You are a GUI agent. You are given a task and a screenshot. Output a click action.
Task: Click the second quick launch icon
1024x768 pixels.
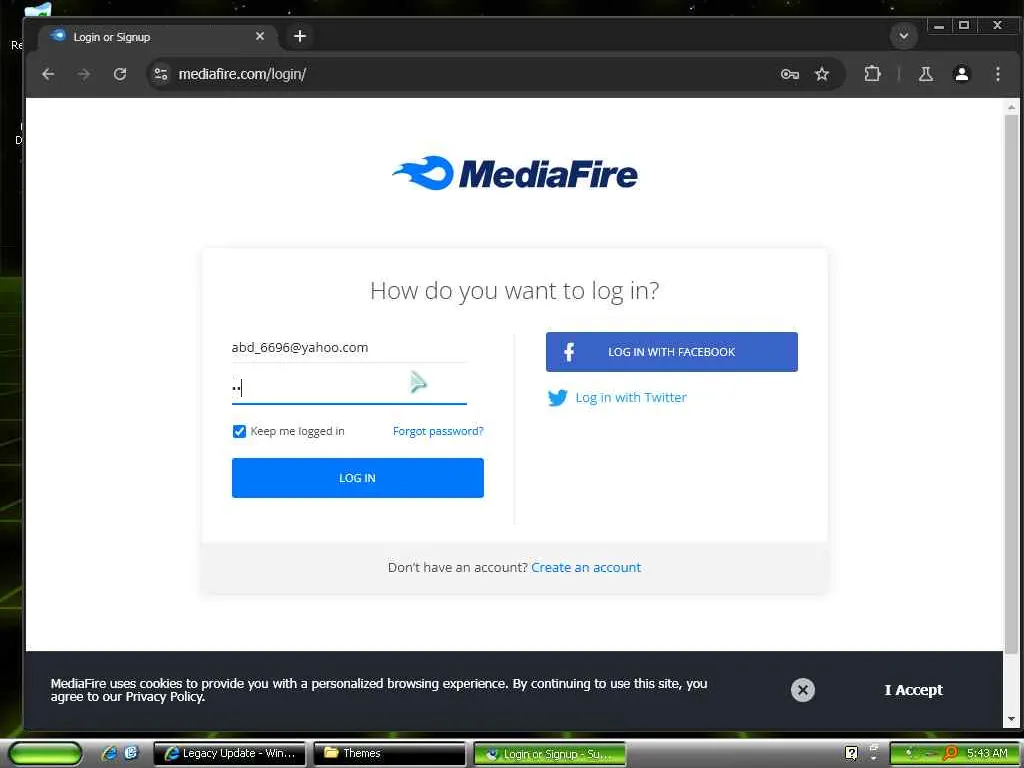pyautogui.click(x=131, y=753)
